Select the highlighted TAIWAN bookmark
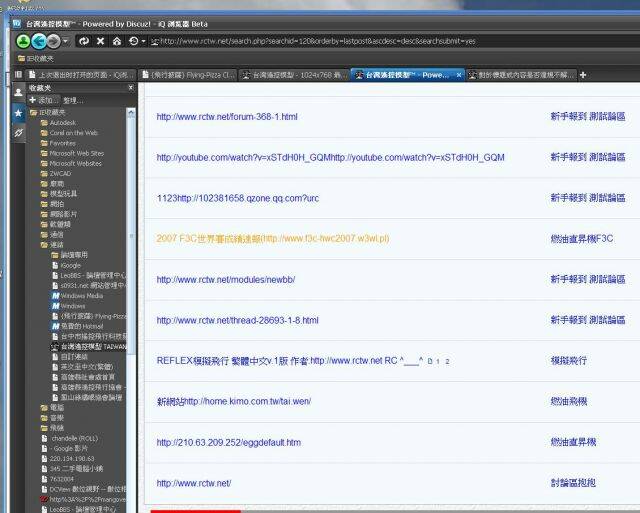This screenshot has height=513, width=640. 89,346
